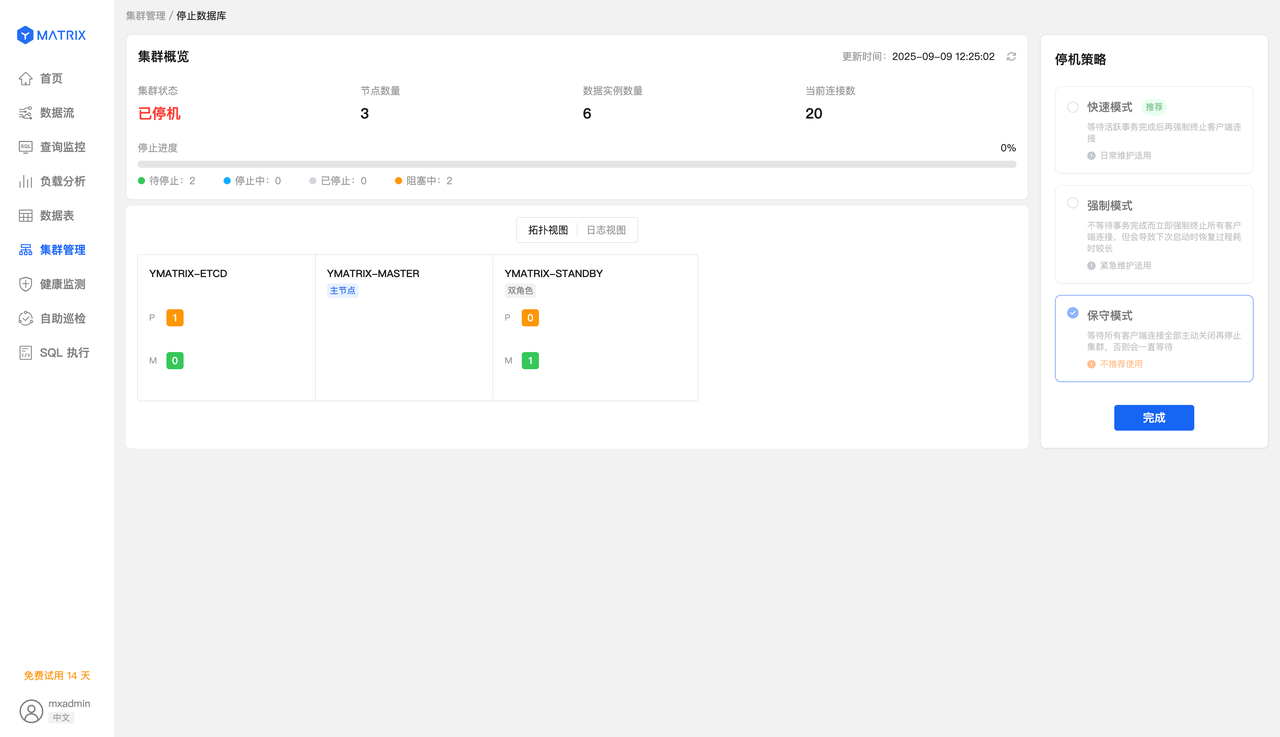
Task: Click orange P badge on YMATRIX-ETCD
Action: (175, 318)
